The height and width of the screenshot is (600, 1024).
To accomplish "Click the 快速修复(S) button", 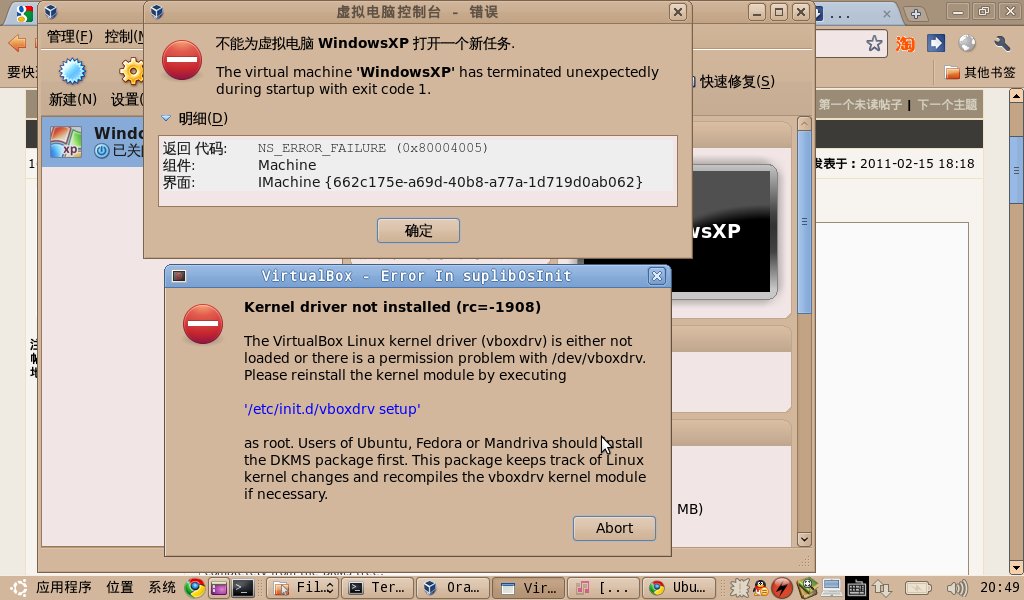I will tap(737, 82).
